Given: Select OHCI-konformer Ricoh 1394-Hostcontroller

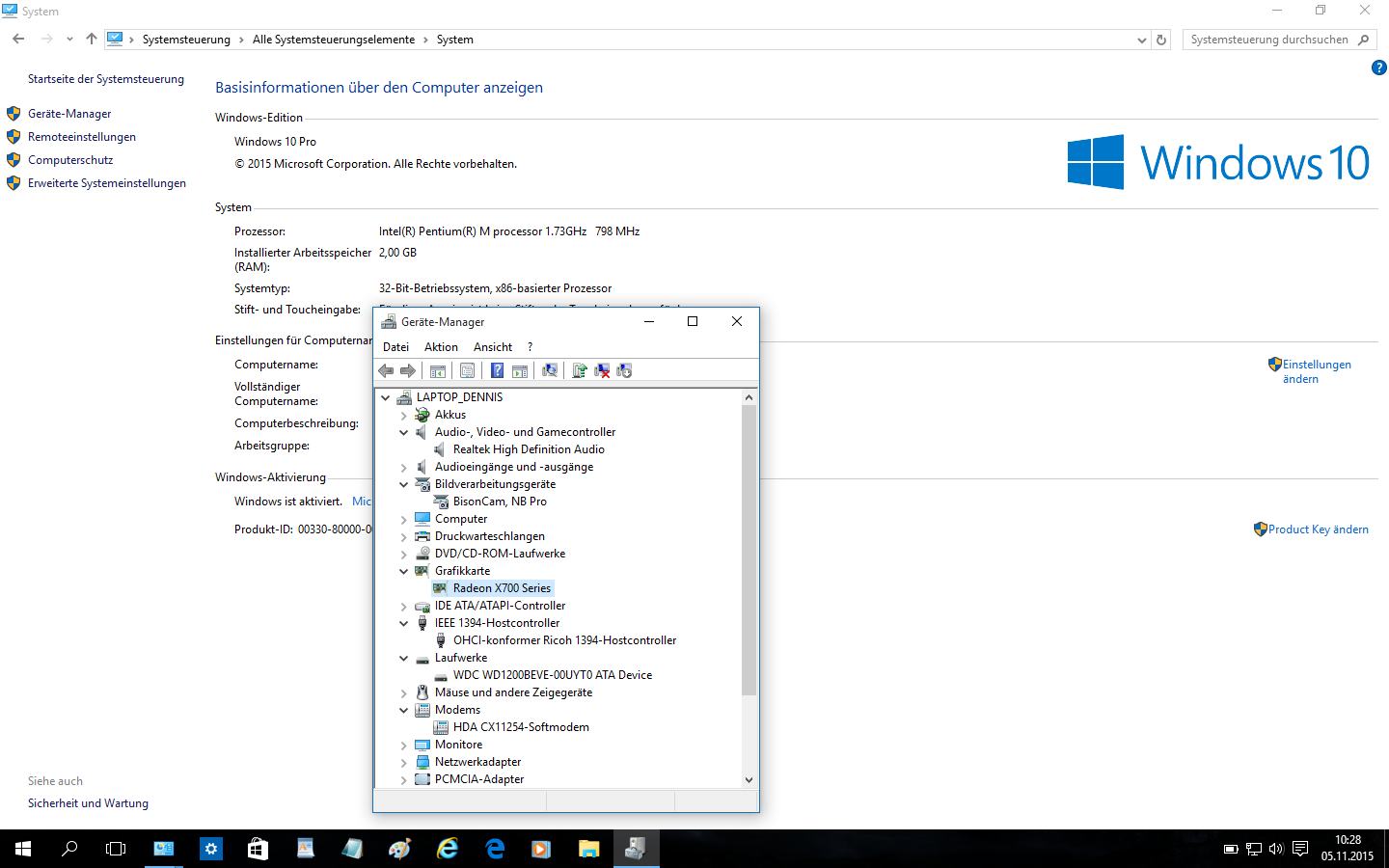Looking at the screenshot, I should click(564, 640).
